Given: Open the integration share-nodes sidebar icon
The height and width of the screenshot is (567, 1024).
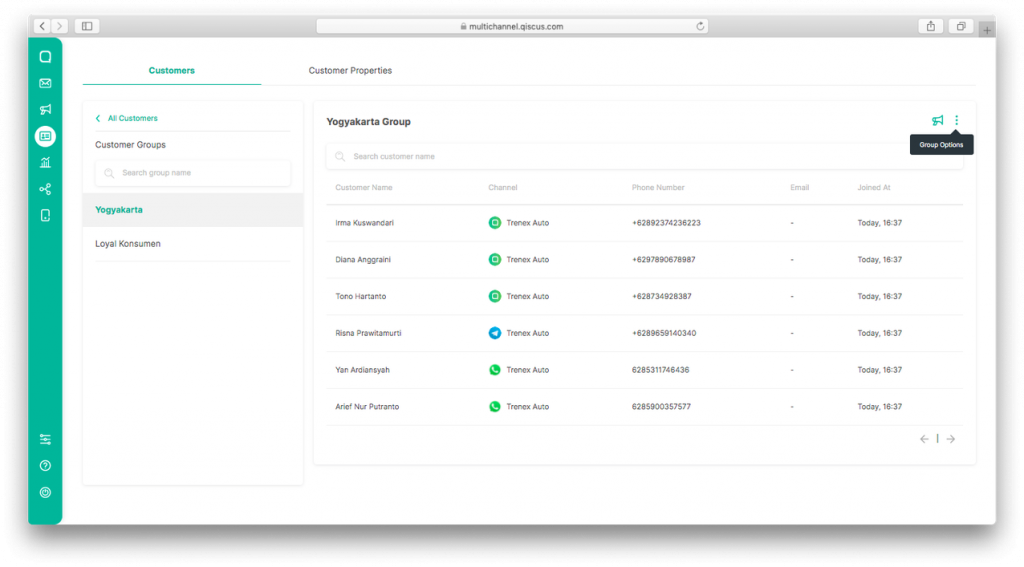Looking at the screenshot, I should tap(45, 189).
